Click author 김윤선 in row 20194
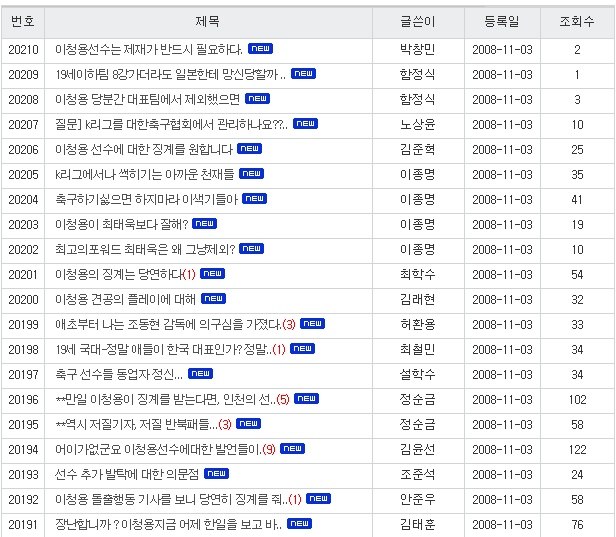616x537 pixels. [418, 449]
